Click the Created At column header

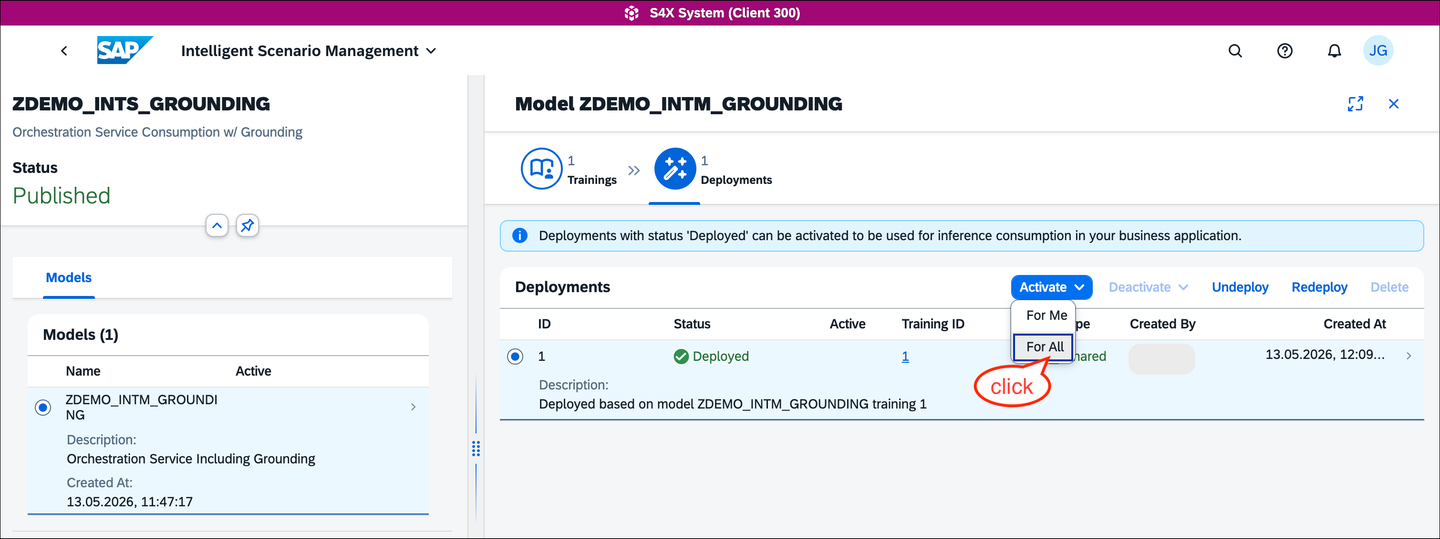pyautogui.click(x=1355, y=324)
